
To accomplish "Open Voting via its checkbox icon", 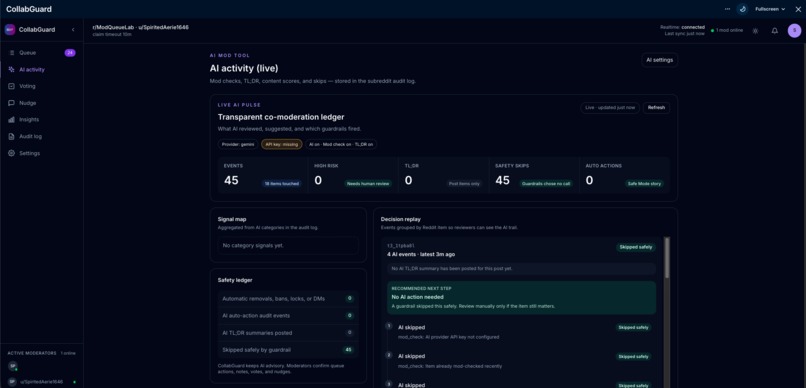I will [12, 86].
